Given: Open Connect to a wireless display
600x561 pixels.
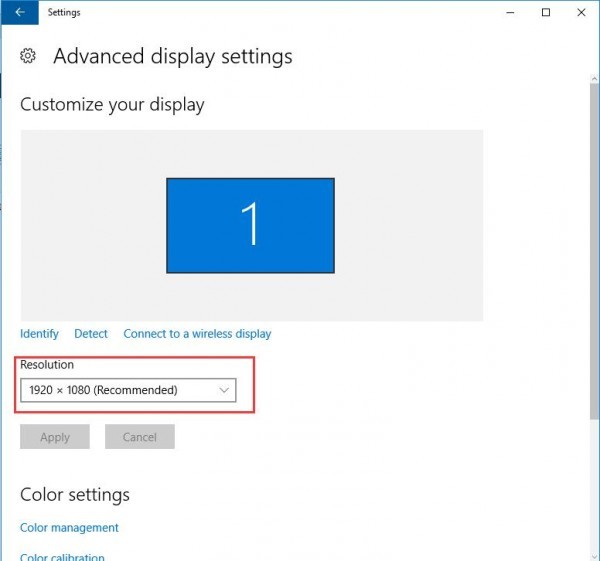Looking at the screenshot, I should (x=197, y=334).
